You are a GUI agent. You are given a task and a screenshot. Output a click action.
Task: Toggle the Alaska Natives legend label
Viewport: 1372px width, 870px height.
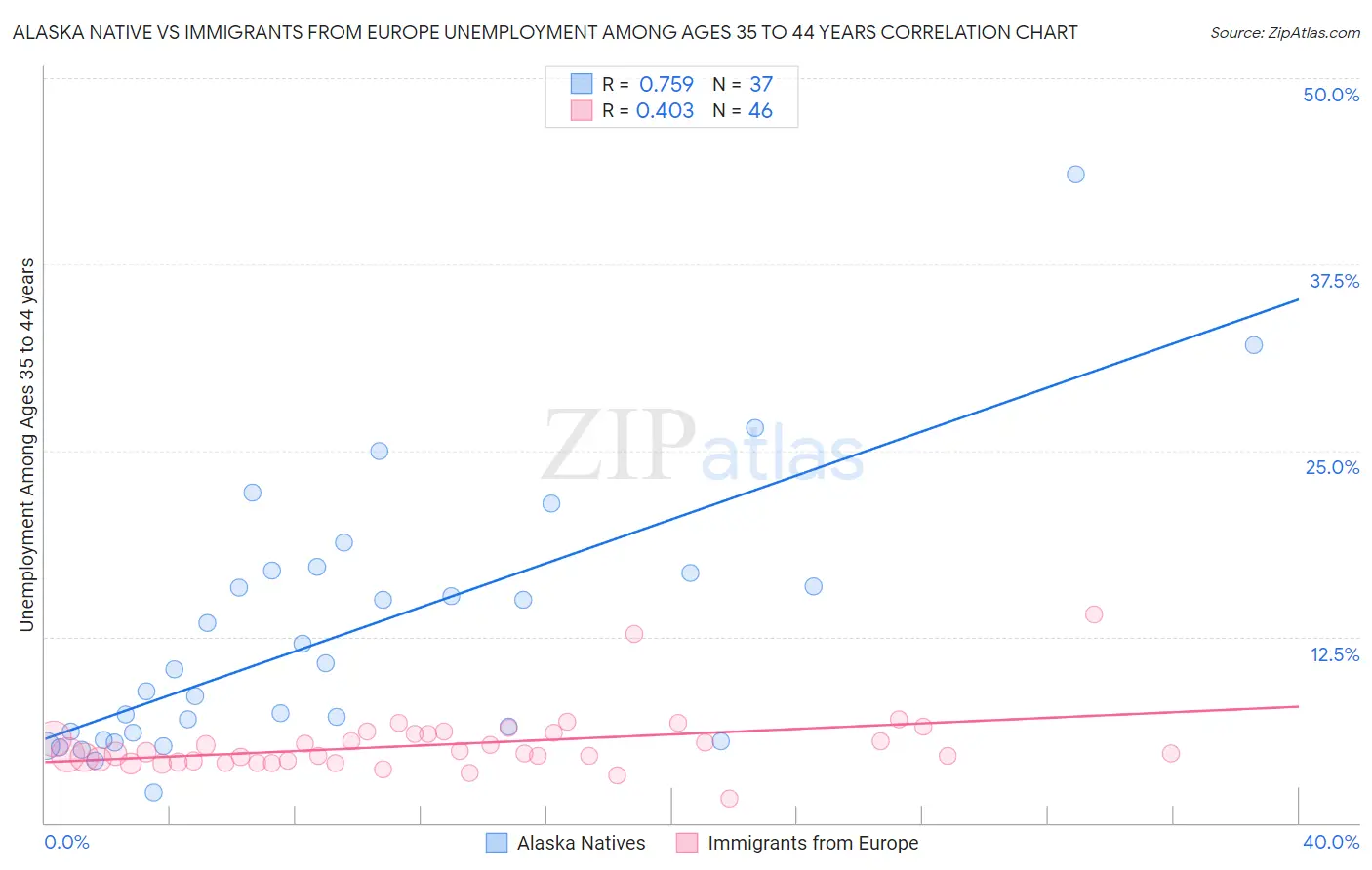pos(581,843)
